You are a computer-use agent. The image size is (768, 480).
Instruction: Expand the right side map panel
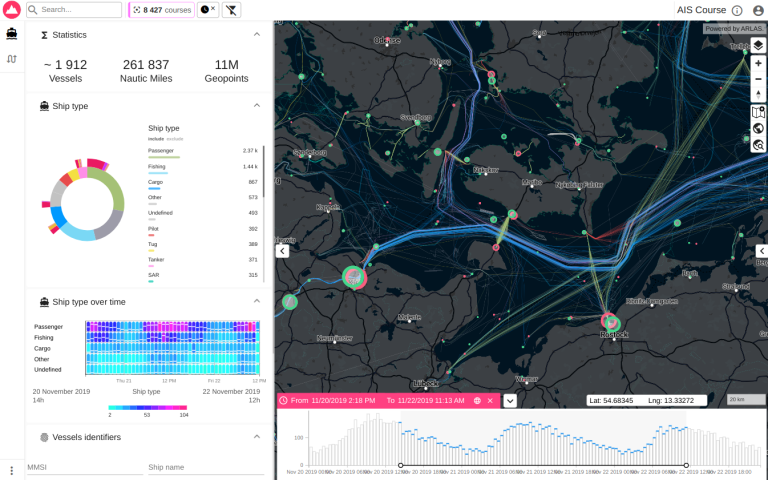[x=762, y=251]
